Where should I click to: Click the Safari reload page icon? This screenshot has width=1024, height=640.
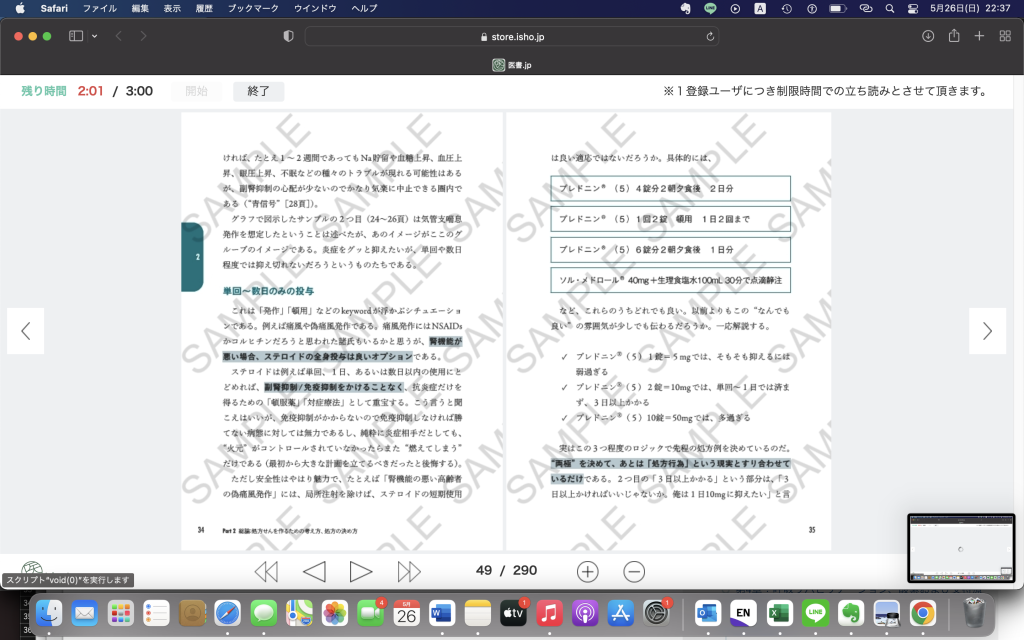(x=711, y=36)
